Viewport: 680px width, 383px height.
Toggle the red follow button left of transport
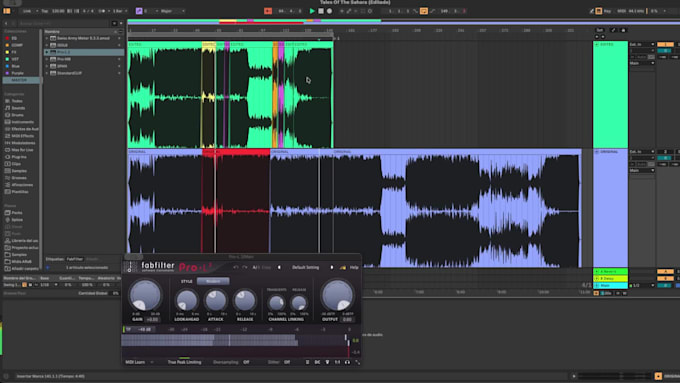click(x=268, y=11)
